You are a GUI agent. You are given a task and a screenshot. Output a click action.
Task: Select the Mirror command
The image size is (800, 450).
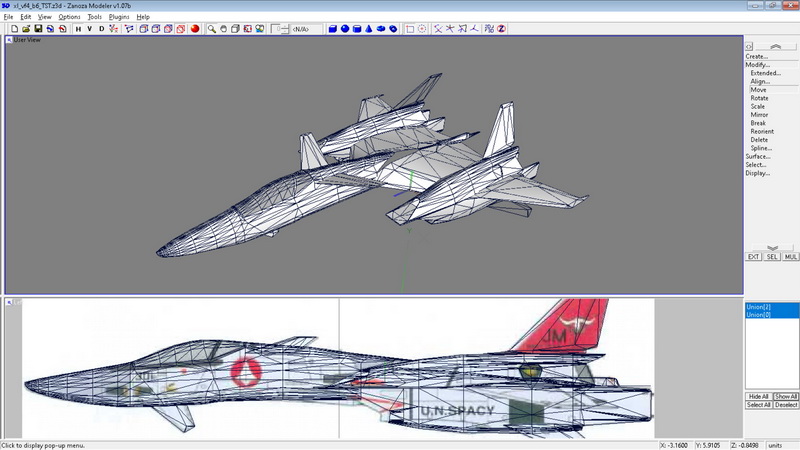759,115
